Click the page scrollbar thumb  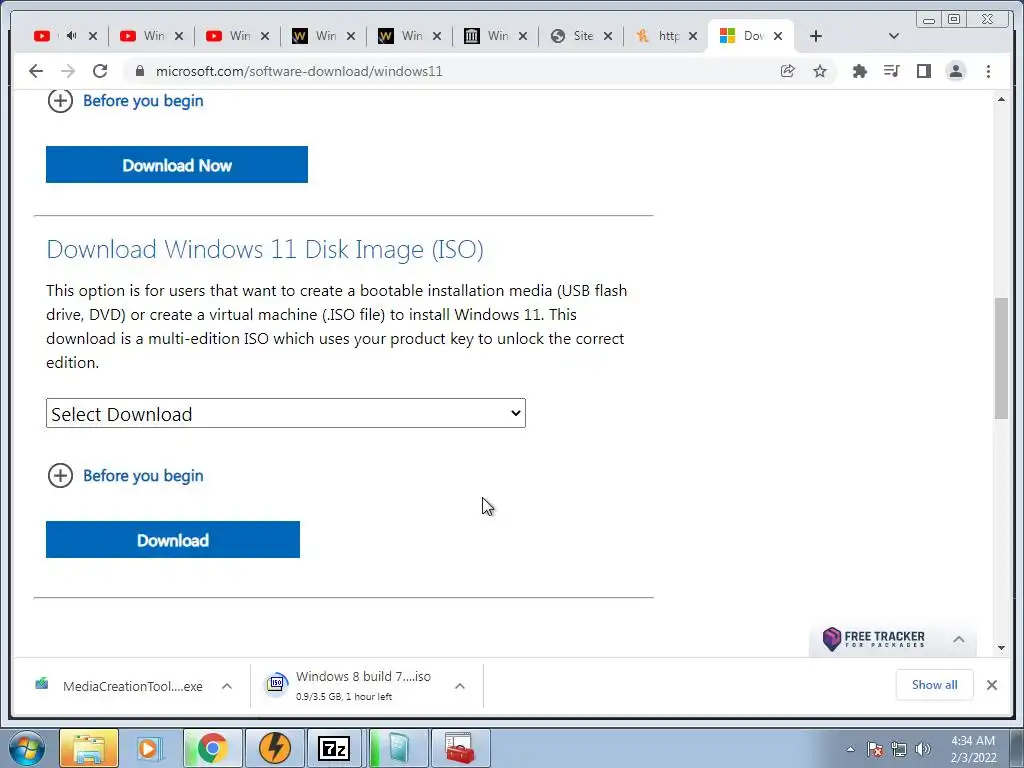click(x=1001, y=358)
